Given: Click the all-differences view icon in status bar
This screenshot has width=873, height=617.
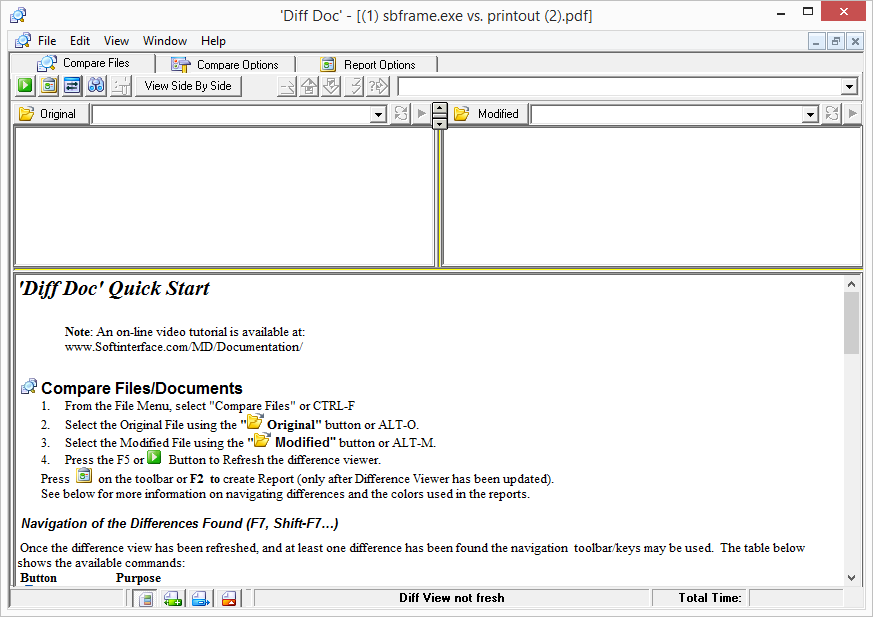Looking at the screenshot, I should [x=146, y=599].
